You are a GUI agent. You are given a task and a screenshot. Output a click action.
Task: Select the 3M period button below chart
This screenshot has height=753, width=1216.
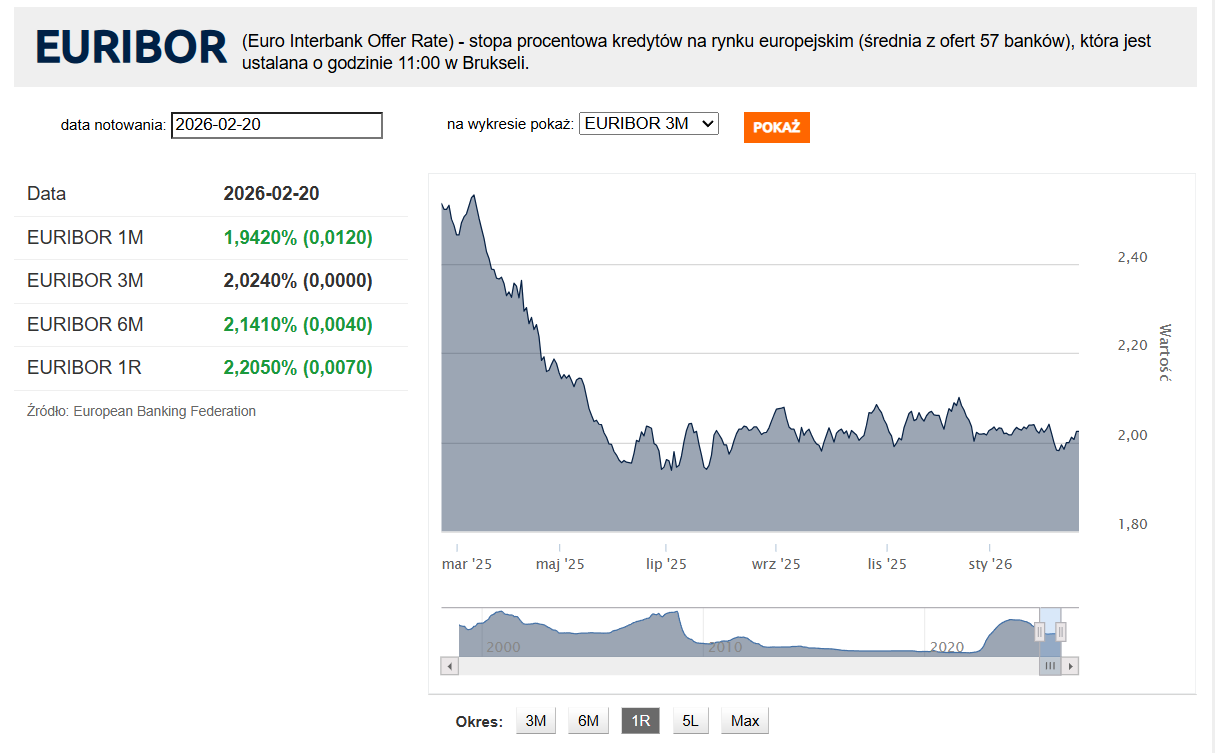536,721
